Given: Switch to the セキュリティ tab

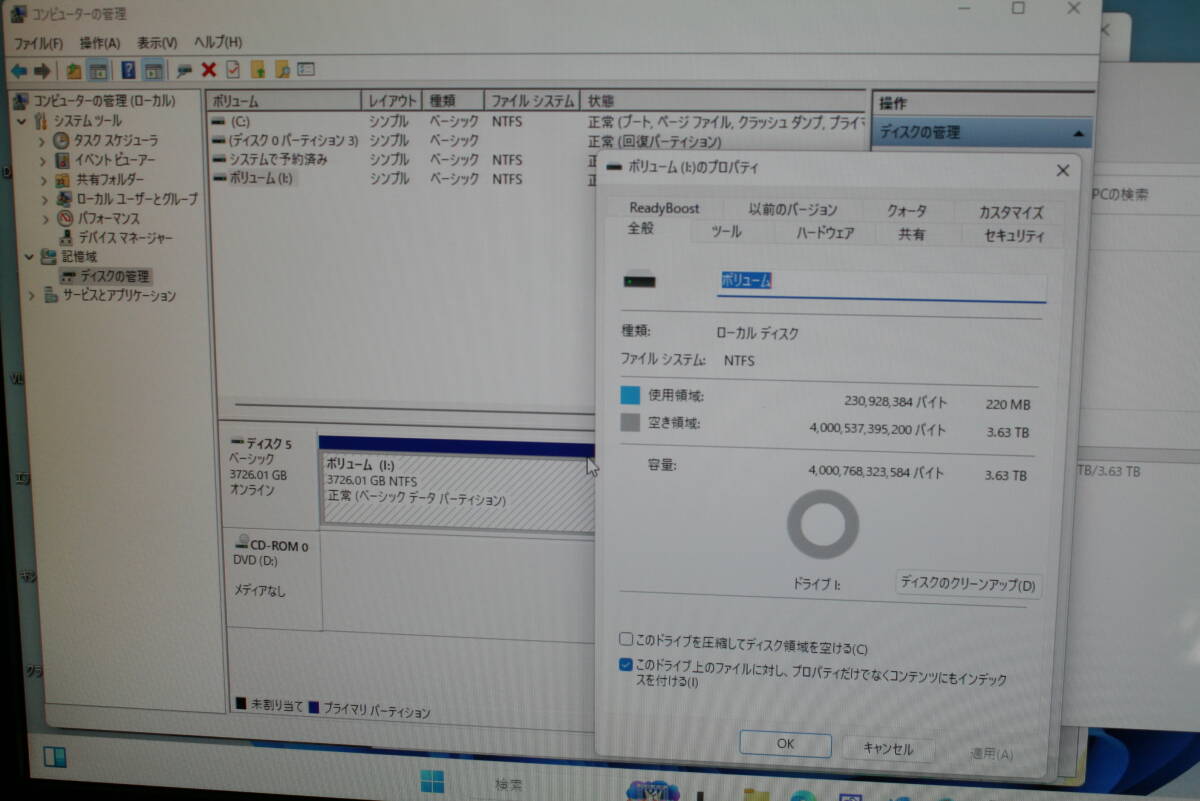Looking at the screenshot, I should (x=1014, y=236).
